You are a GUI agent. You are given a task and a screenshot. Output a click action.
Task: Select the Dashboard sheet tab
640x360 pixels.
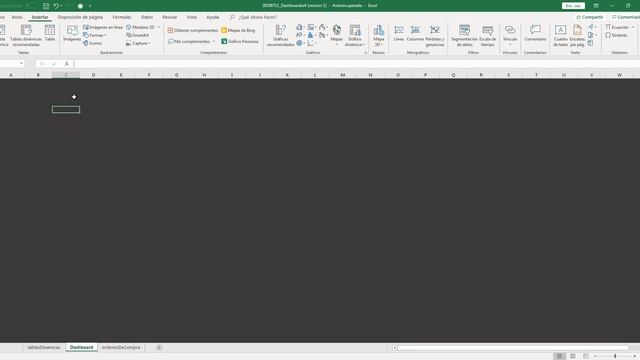(x=81, y=347)
